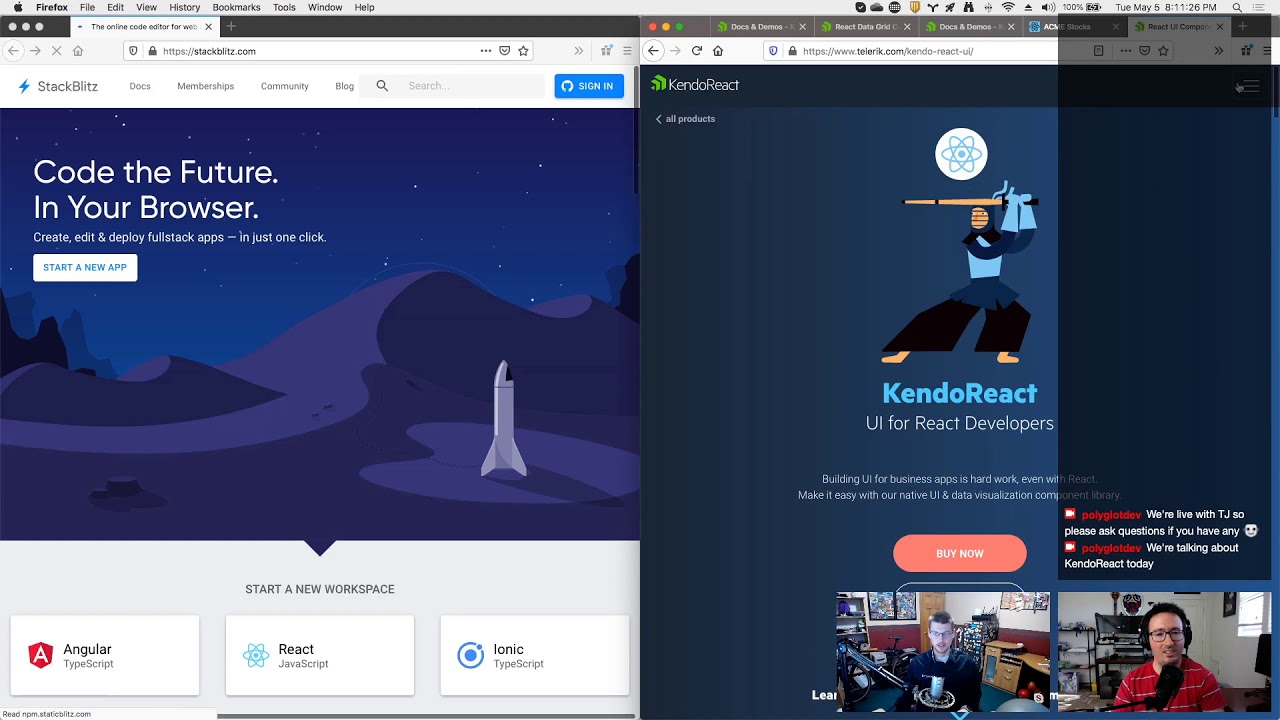The image size is (1280, 720).
Task: Click the Angular shield icon
Action: pyautogui.click(x=40, y=655)
